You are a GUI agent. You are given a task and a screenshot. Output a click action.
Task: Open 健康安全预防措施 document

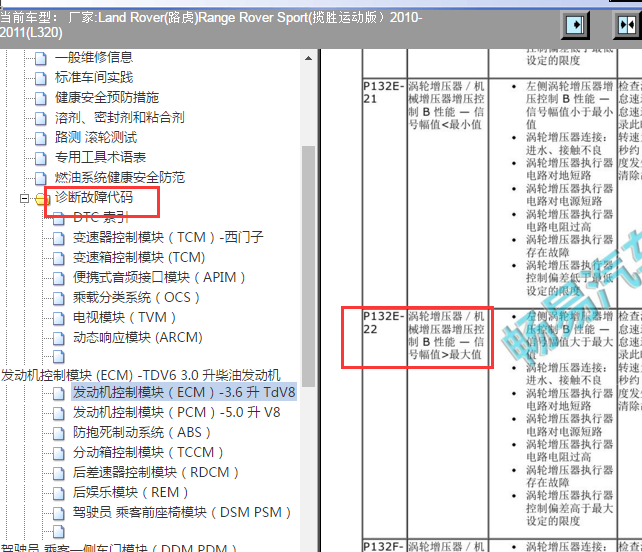[107, 97]
